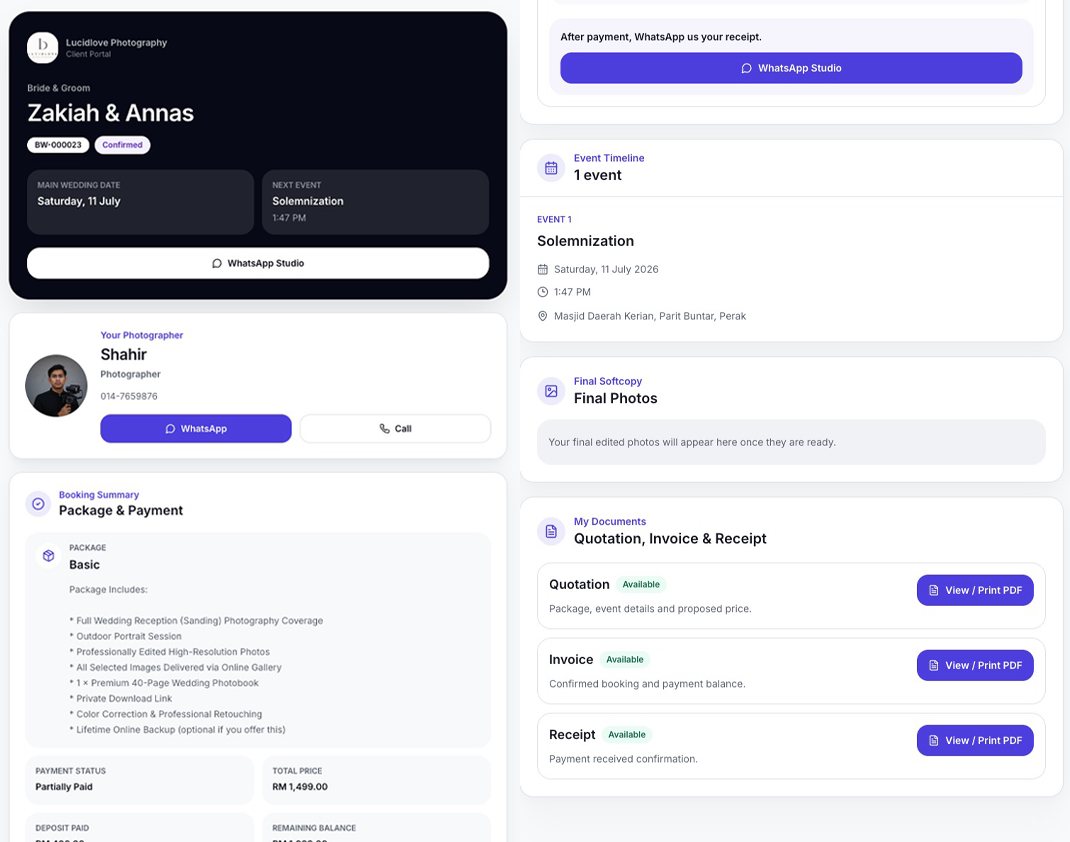The image size is (1070, 842).
Task: Click the calendar icon next to Saturday, 11 July 2026
Action: [x=543, y=270]
